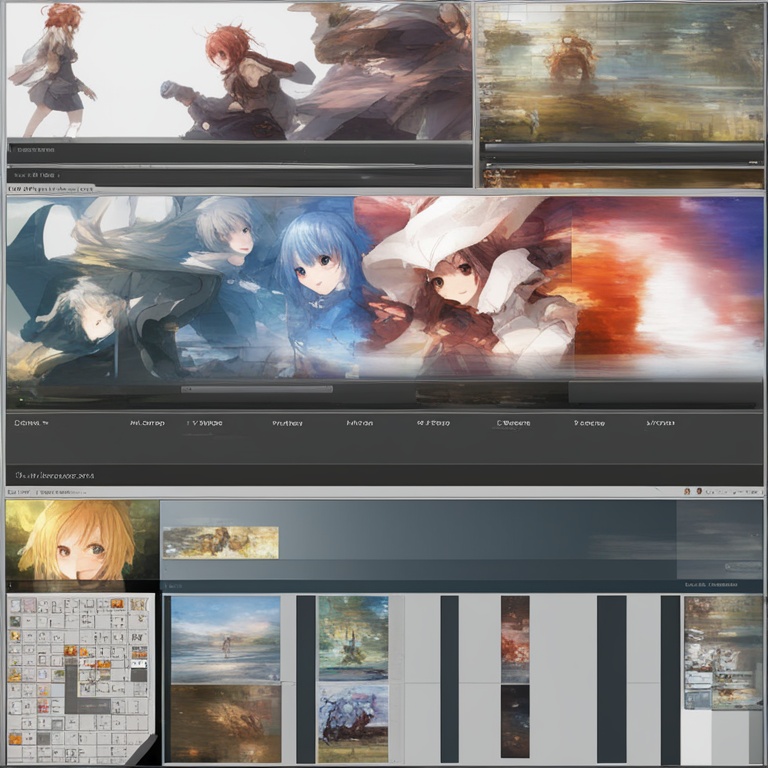Select the purple-blue tree painting thumbnail
Image resolution: width=768 pixels, height=768 pixels.
(x=353, y=723)
